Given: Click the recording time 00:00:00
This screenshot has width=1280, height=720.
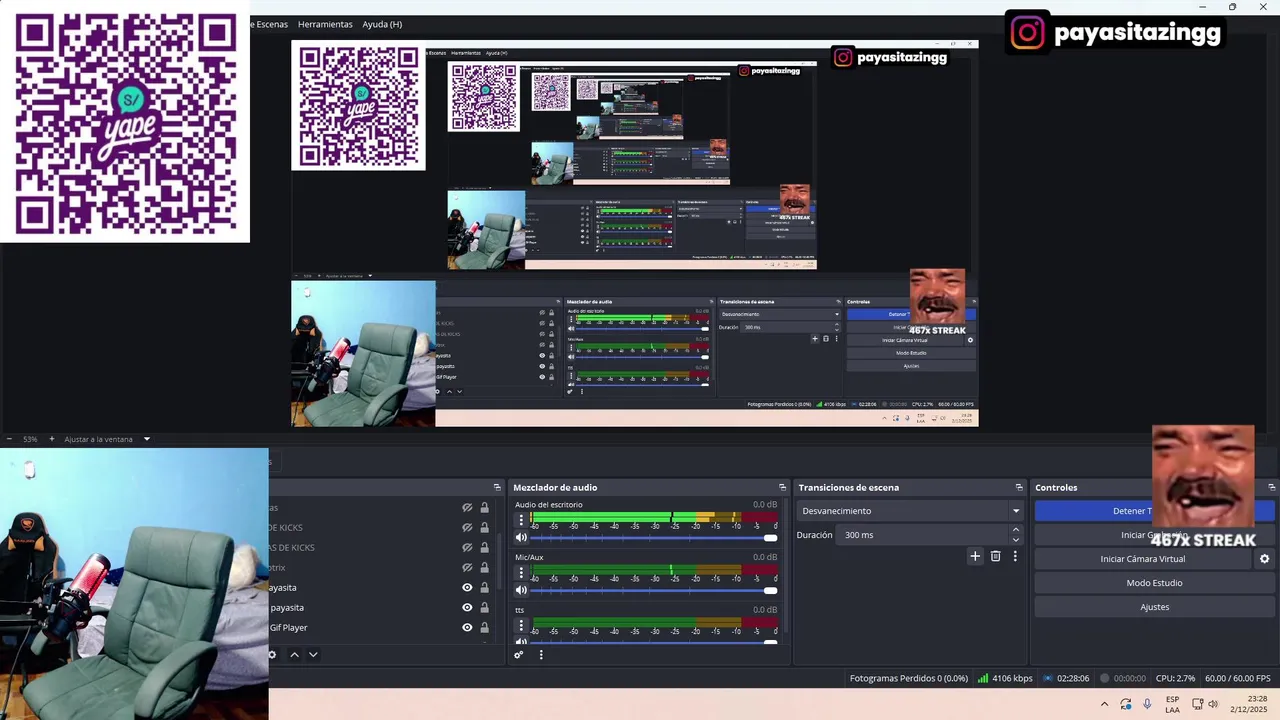Looking at the screenshot, I should 1130,678.
